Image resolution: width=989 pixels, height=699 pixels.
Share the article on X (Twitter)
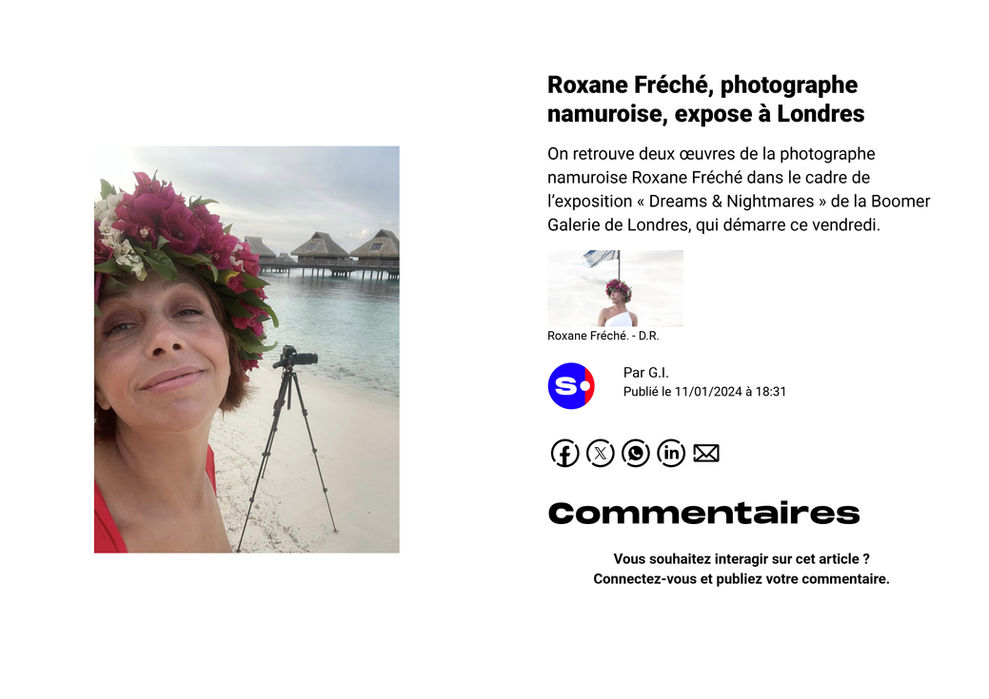pos(600,453)
